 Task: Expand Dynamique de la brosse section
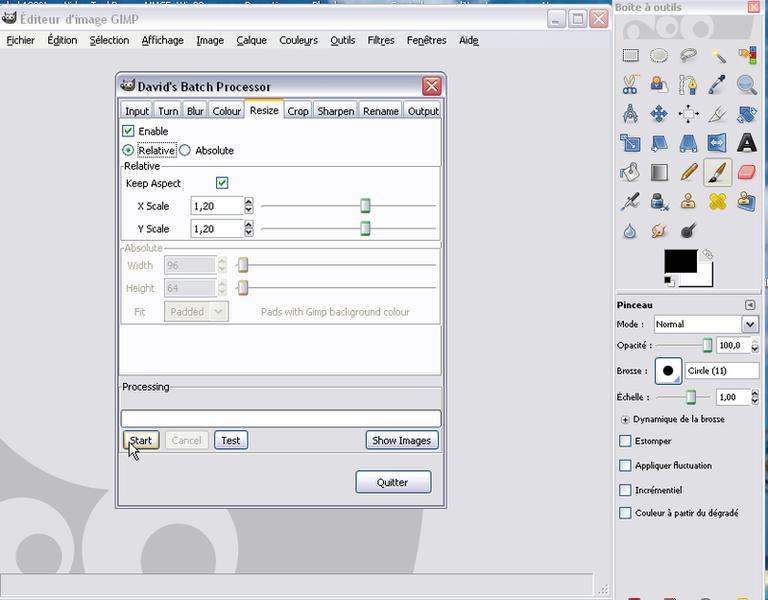click(x=625, y=420)
